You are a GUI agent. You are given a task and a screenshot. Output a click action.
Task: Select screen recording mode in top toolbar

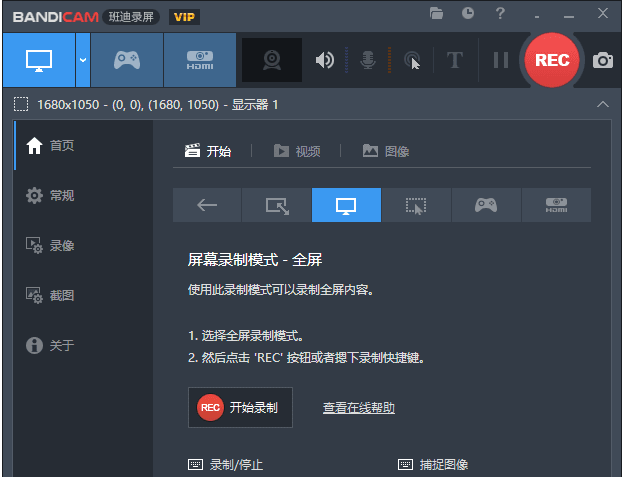pyautogui.click(x=39, y=60)
